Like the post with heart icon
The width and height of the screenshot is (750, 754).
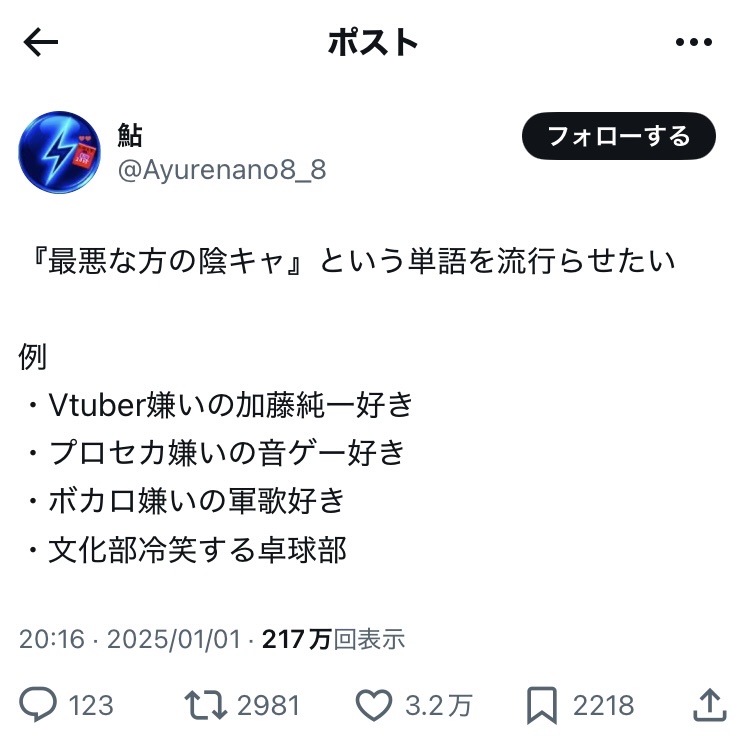374,705
